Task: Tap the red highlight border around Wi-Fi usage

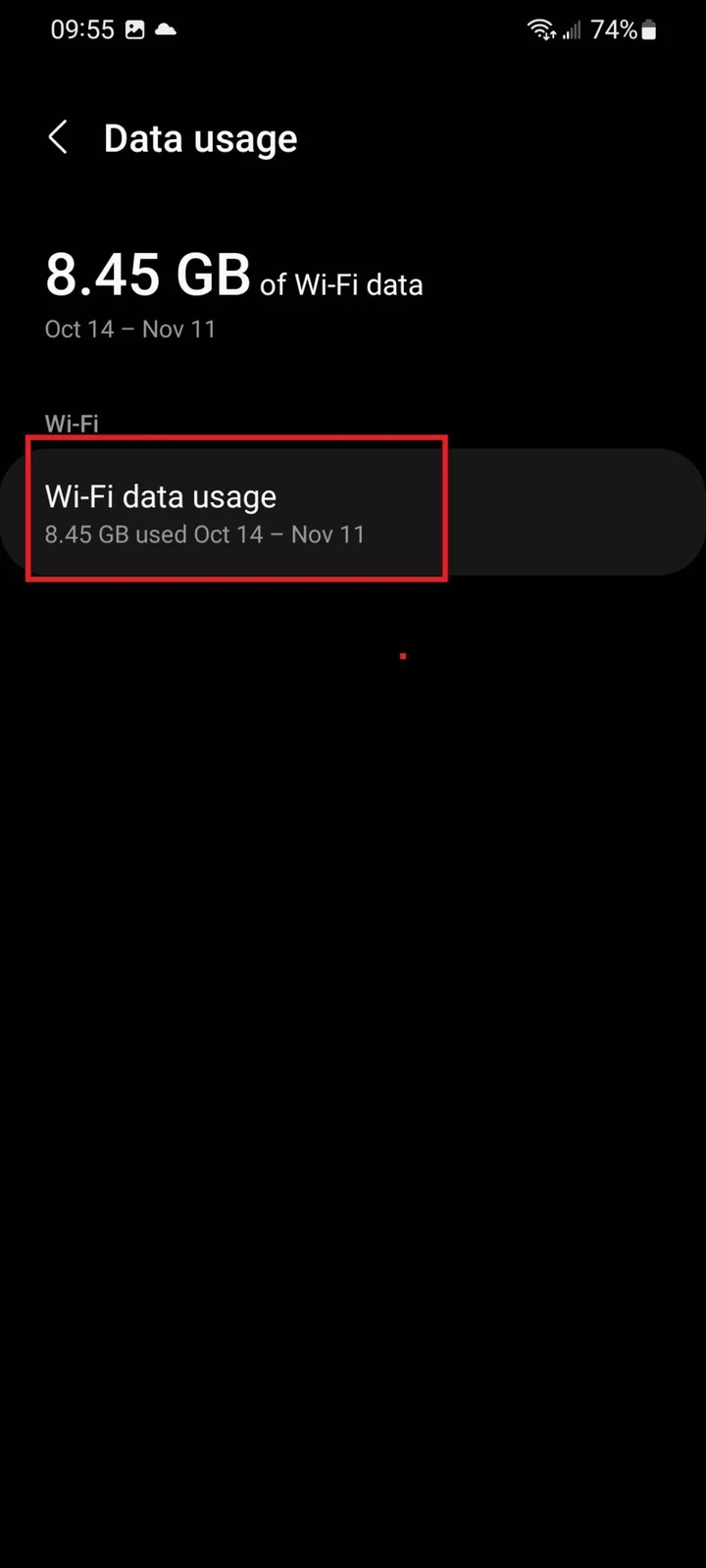Action: pyautogui.click(x=236, y=439)
